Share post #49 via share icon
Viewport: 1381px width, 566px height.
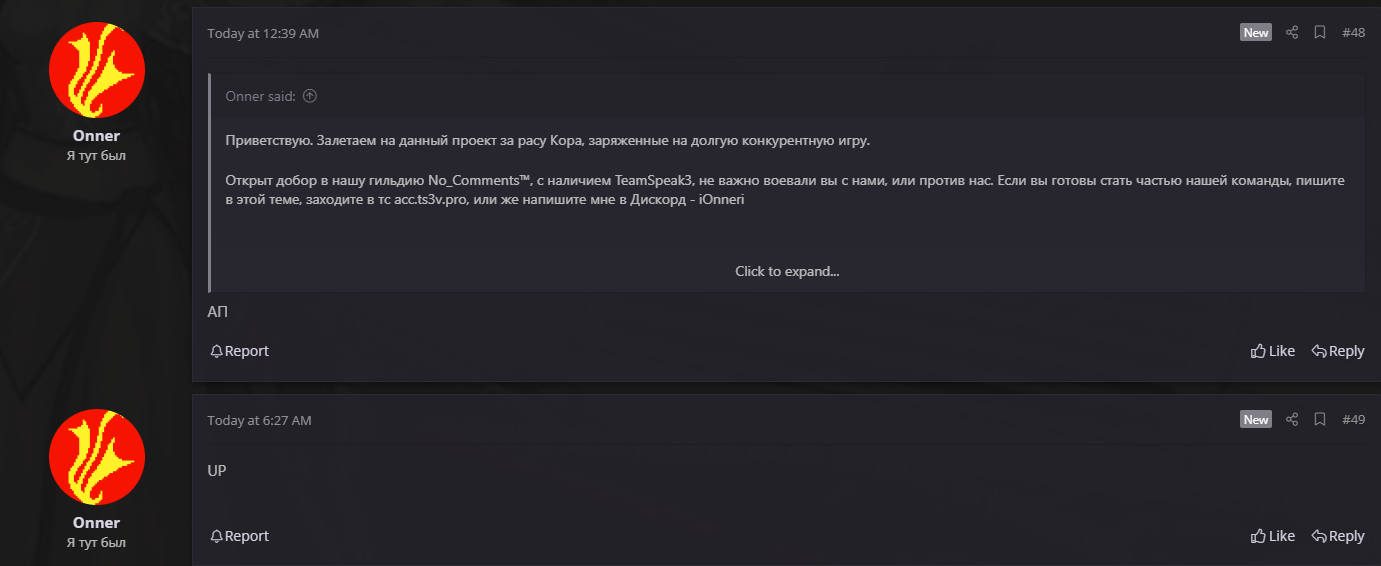click(1292, 420)
